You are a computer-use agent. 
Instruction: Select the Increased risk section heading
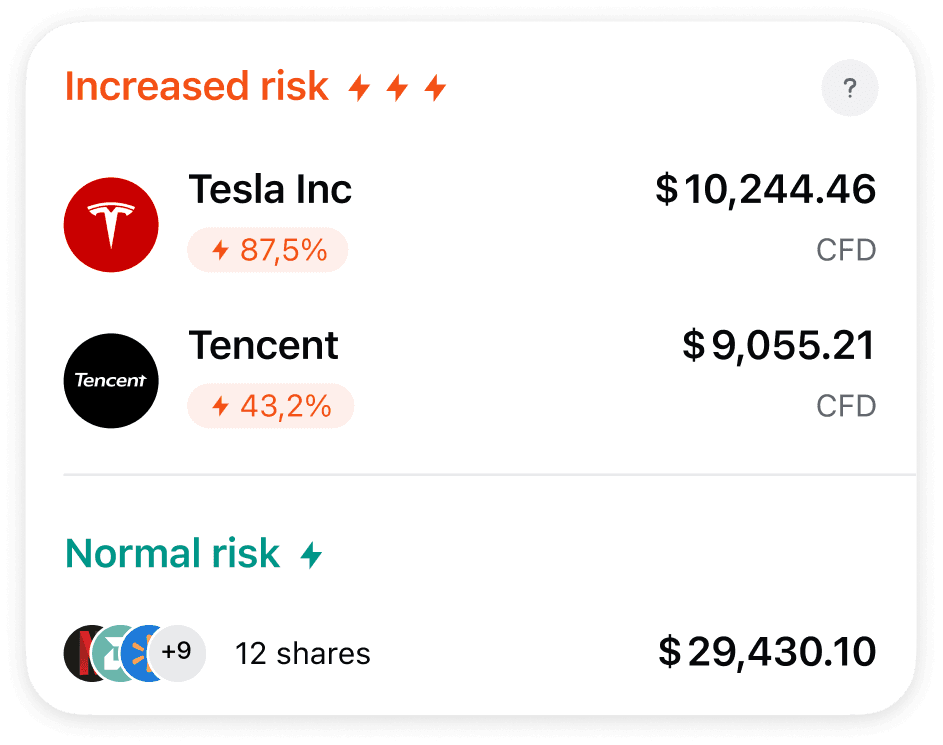click(x=197, y=87)
